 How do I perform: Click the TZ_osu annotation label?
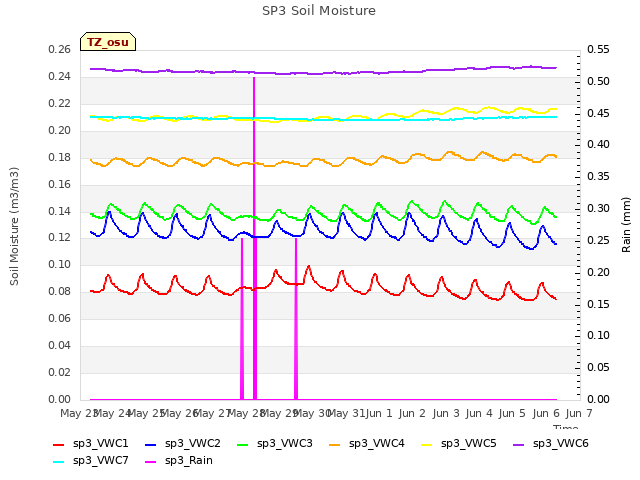108,42
